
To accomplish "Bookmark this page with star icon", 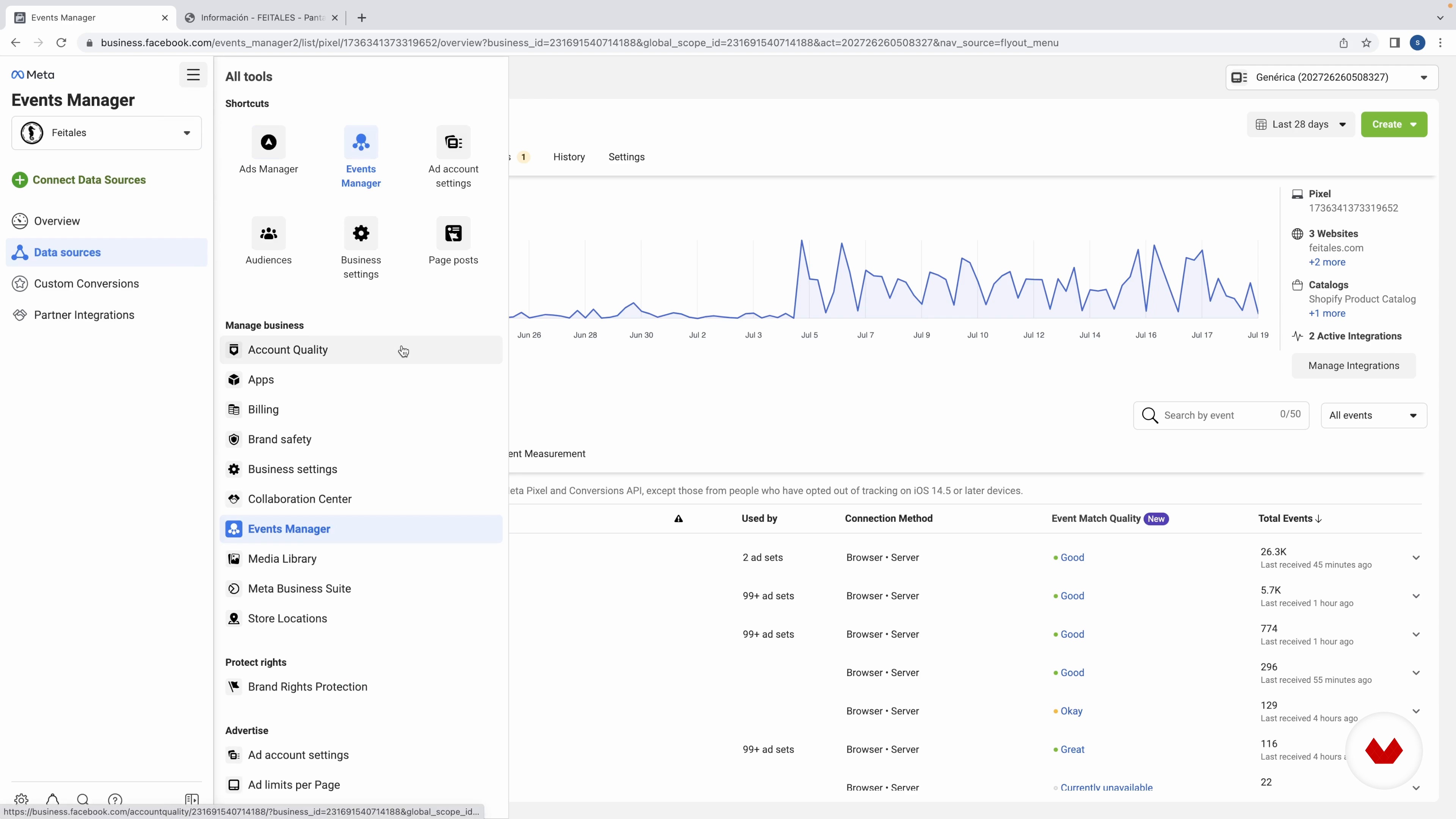I will pos(1366,43).
